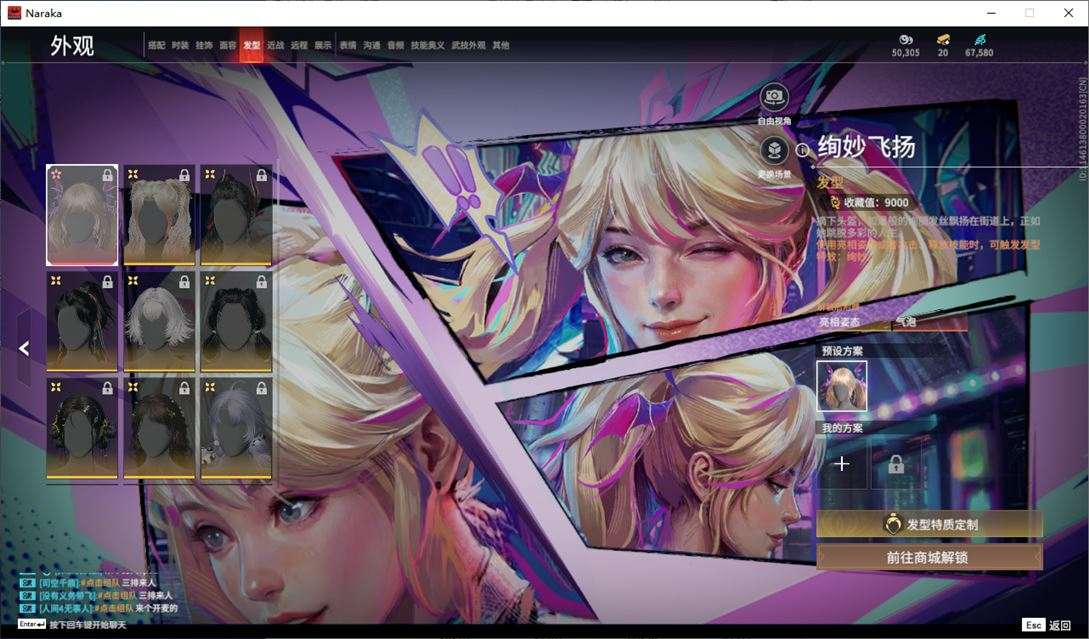This screenshot has height=639, width=1089.
Task: Click the 自由视角 free camera icon
Action: [774, 98]
